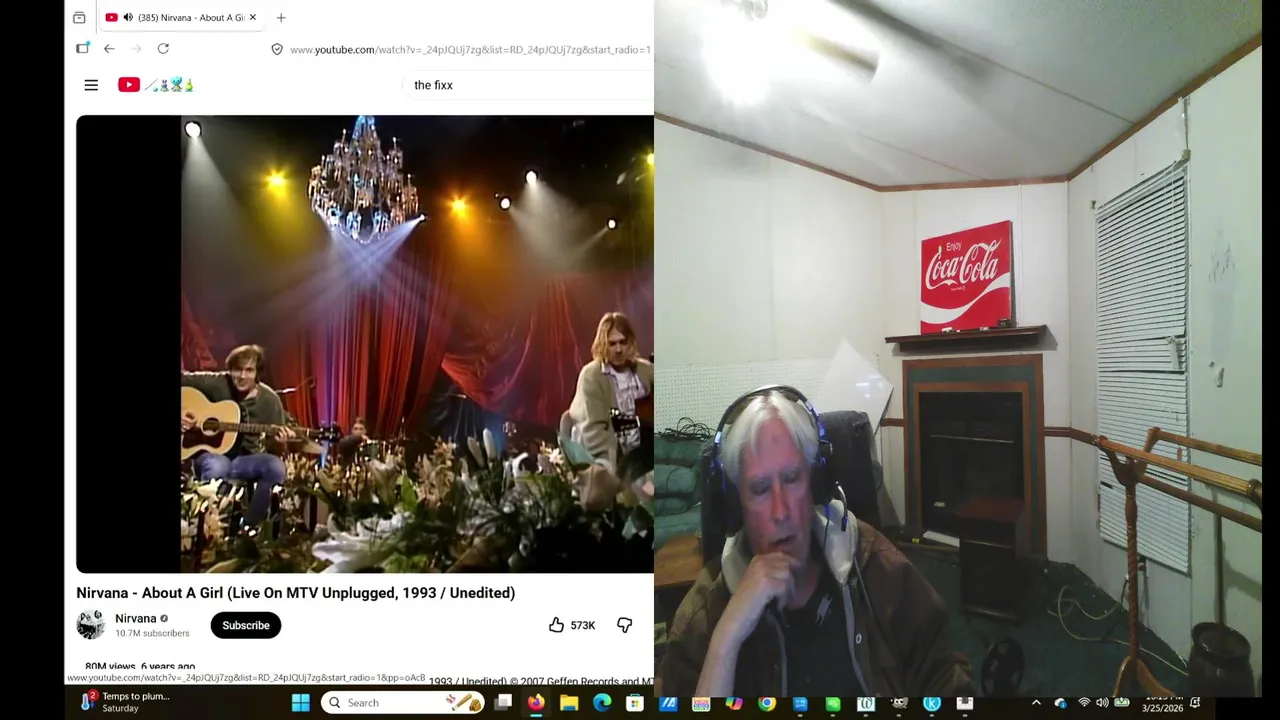Viewport: 1280px width, 720px height.
Task: Open Microsoft Edge from the taskbar
Action: [x=602, y=703]
